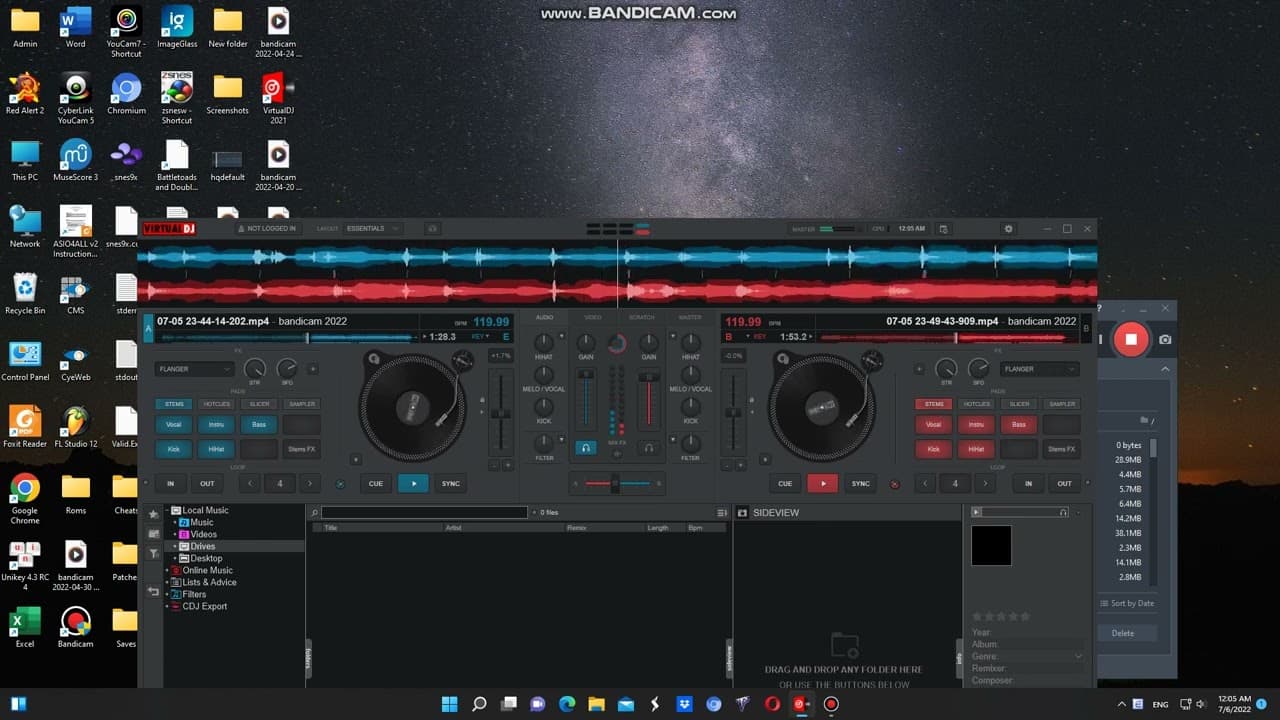Switch mixer to SCRATCH tab
The width and height of the screenshot is (1280, 720).
point(642,317)
